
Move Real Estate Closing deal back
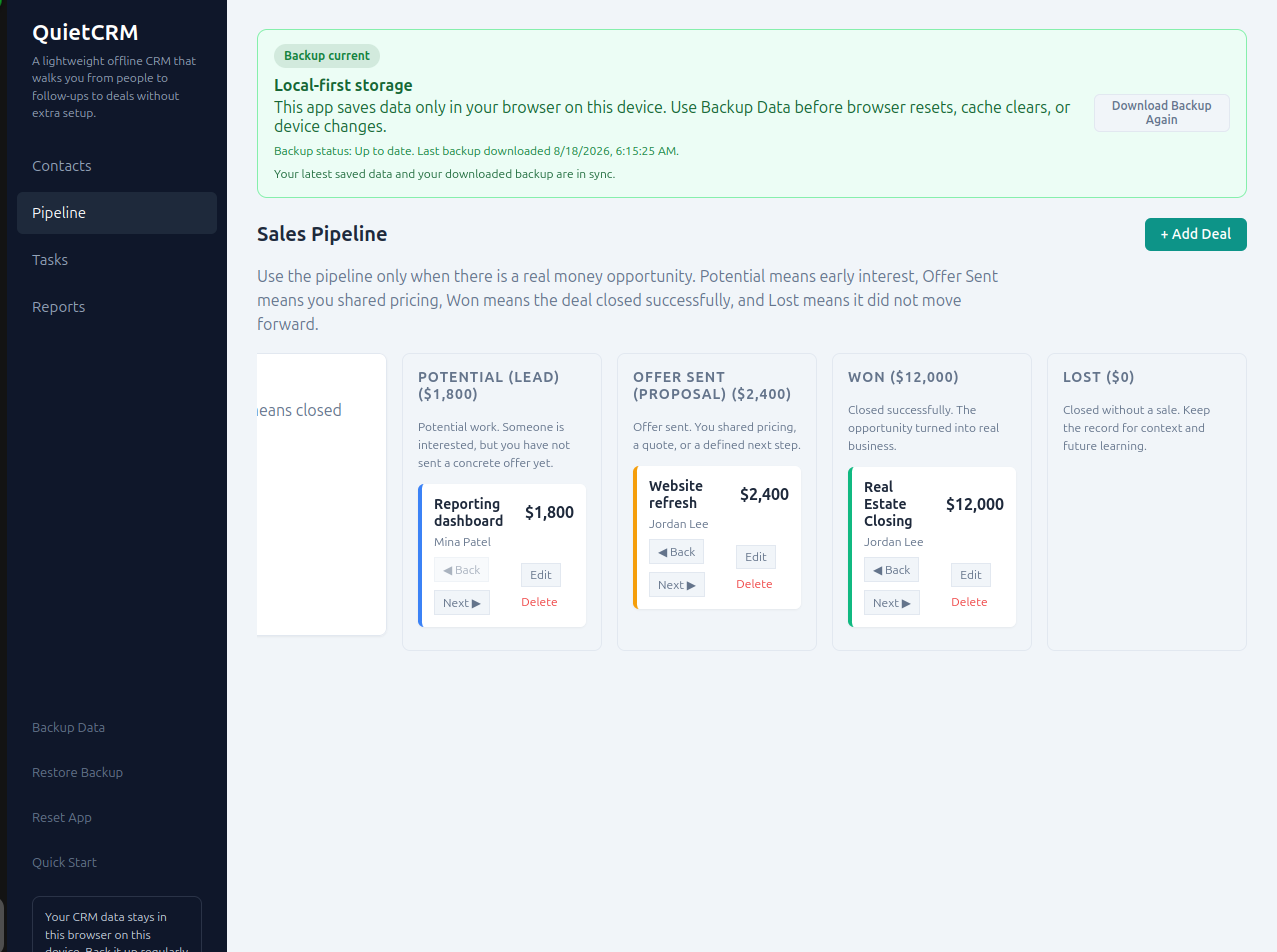[891, 570]
